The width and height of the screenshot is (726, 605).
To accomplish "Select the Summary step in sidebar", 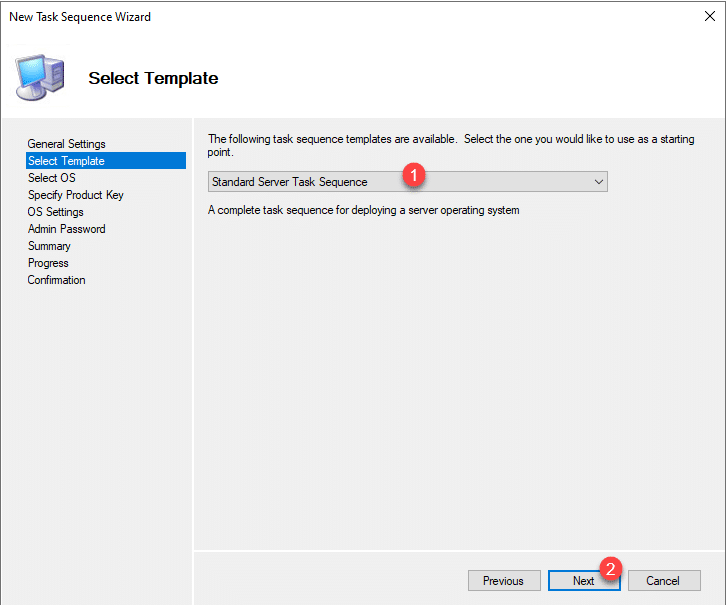I will (49, 246).
